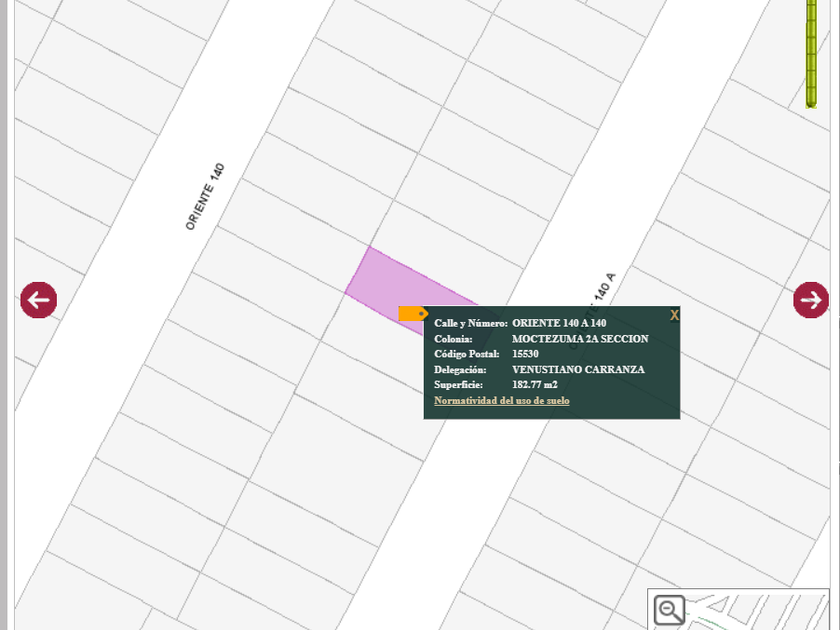Click postal code value 15530
The width and height of the screenshot is (840, 630).
(x=526, y=354)
